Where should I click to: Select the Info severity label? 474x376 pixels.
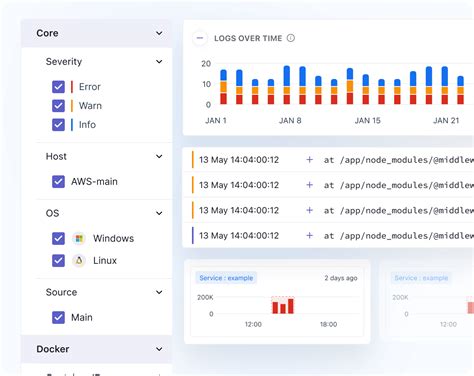pos(87,125)
